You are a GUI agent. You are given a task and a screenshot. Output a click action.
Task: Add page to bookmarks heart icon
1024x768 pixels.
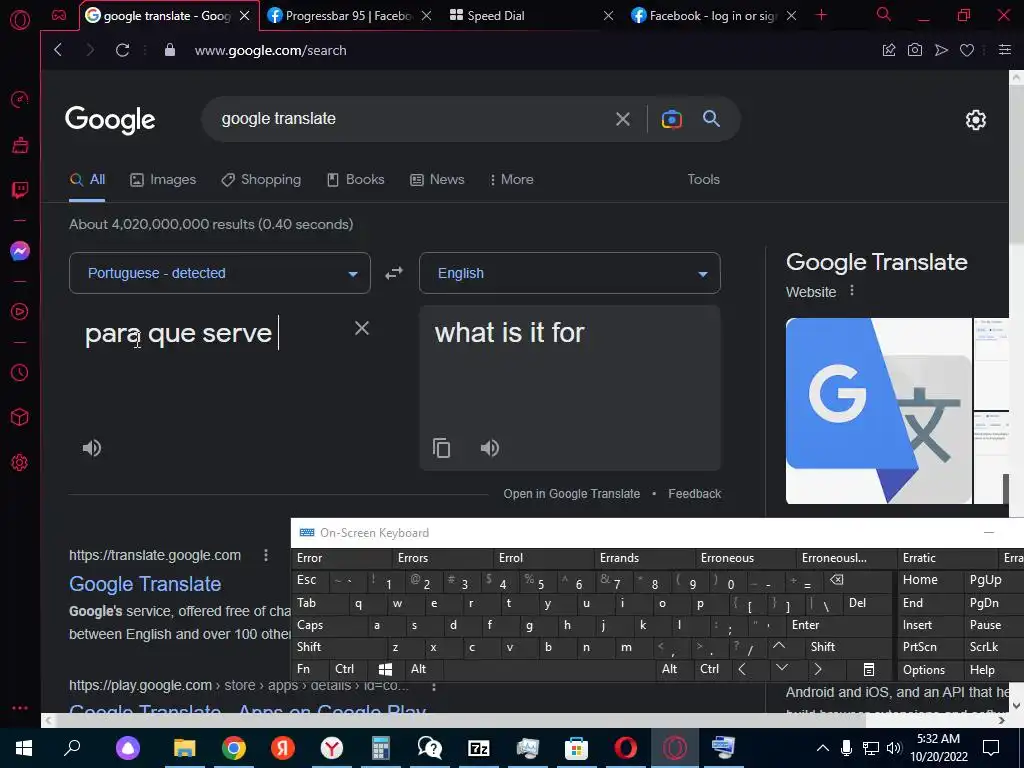click(967, 50)
